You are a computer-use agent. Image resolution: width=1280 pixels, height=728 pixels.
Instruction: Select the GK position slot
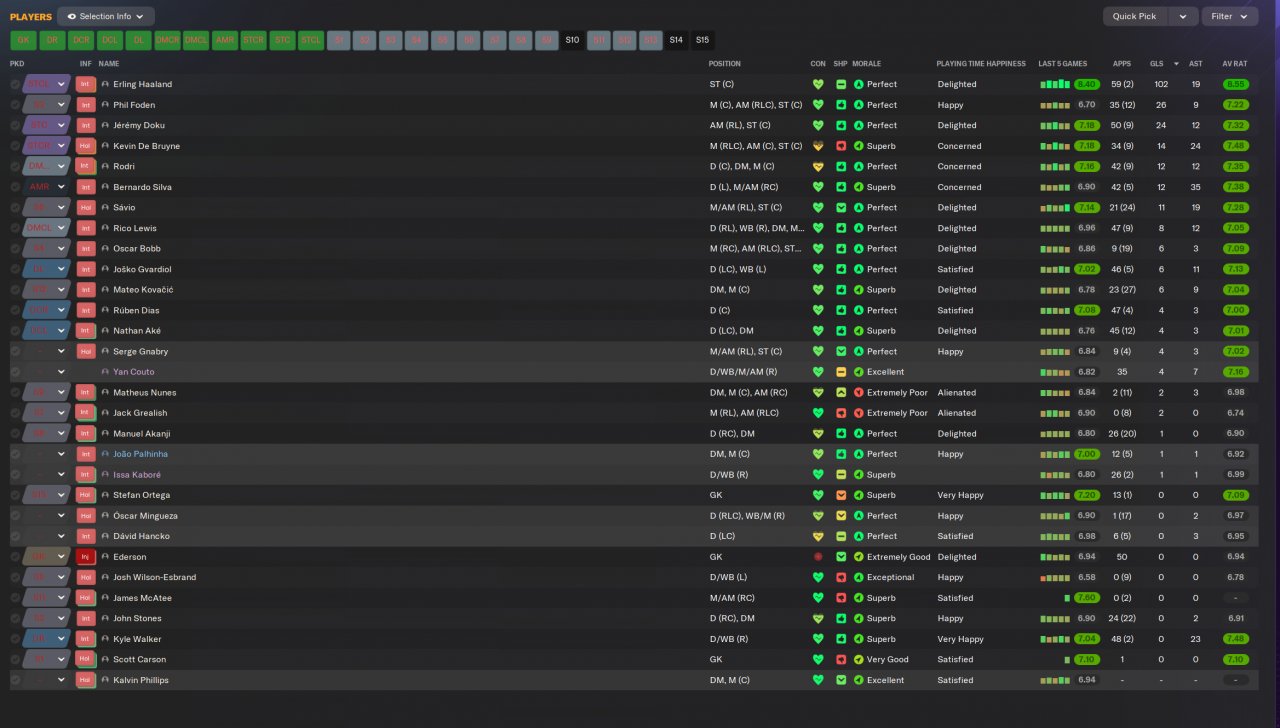tap(23, 40)
